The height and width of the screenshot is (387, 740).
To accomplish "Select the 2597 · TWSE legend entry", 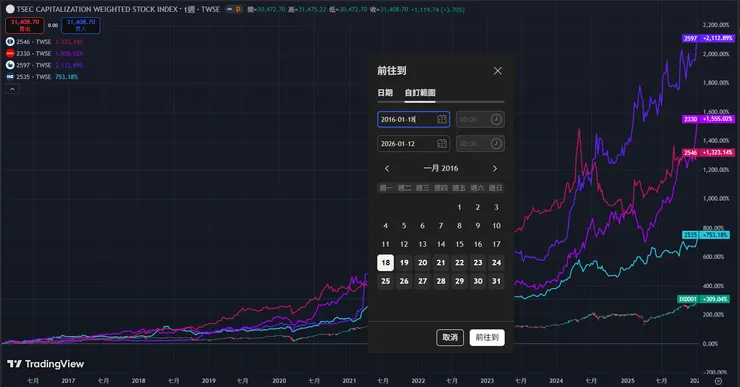I will coord(34,65).
